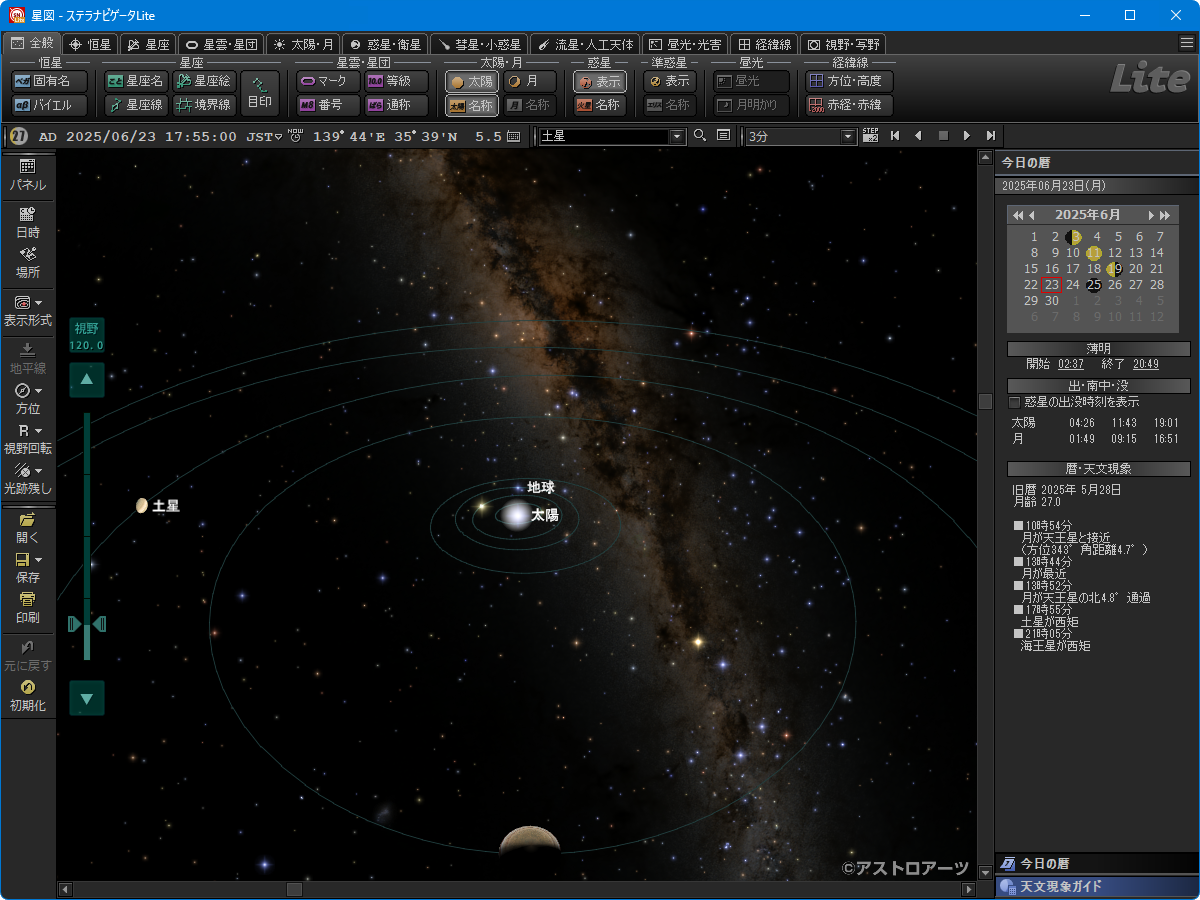Select day 25 in the June calendar
Viewport: 1200px width, 900px height.
coord(1094,285)
